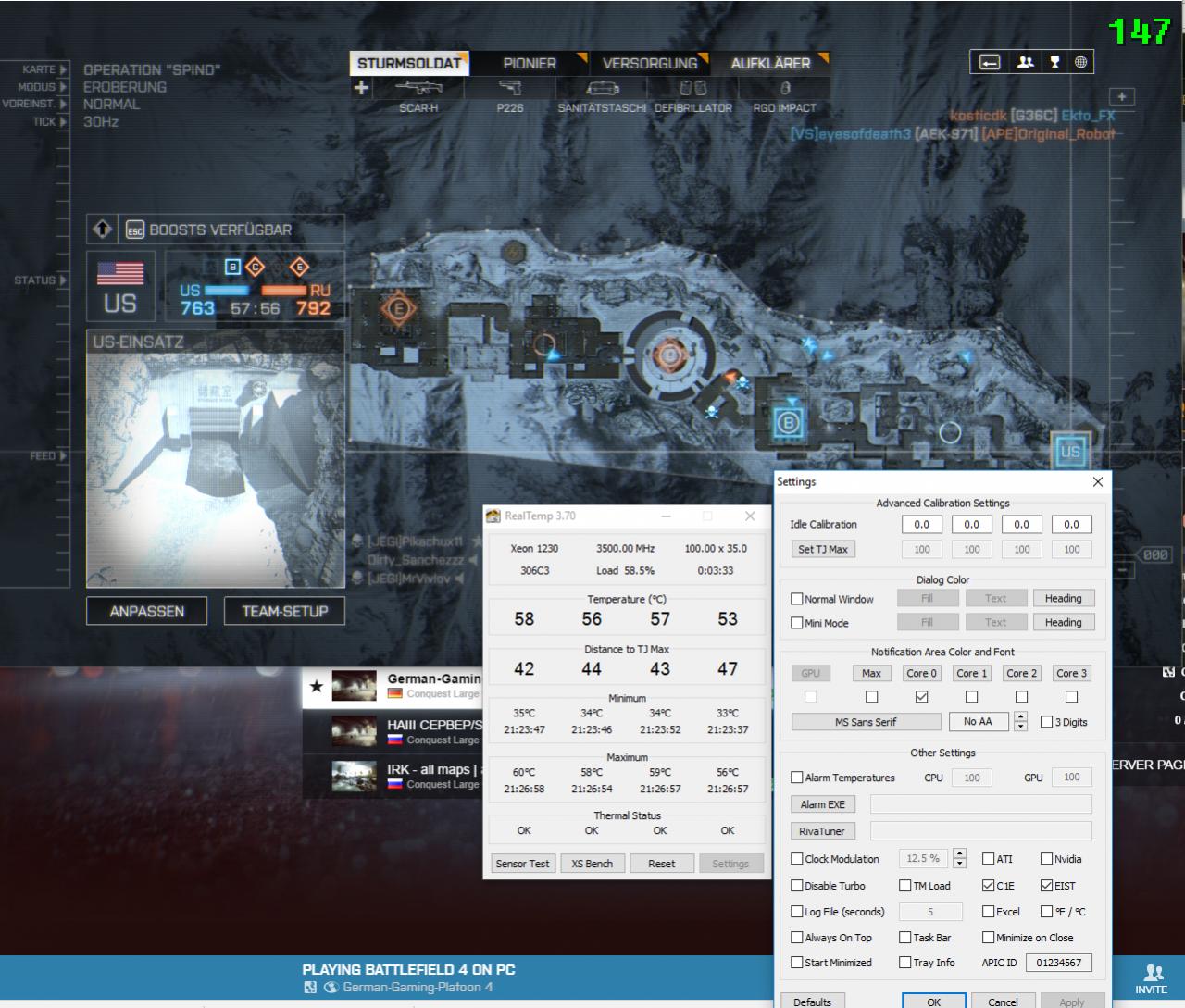
Task: Click the objective B indicator in the score panel
Action: click(x=233, y=267)
